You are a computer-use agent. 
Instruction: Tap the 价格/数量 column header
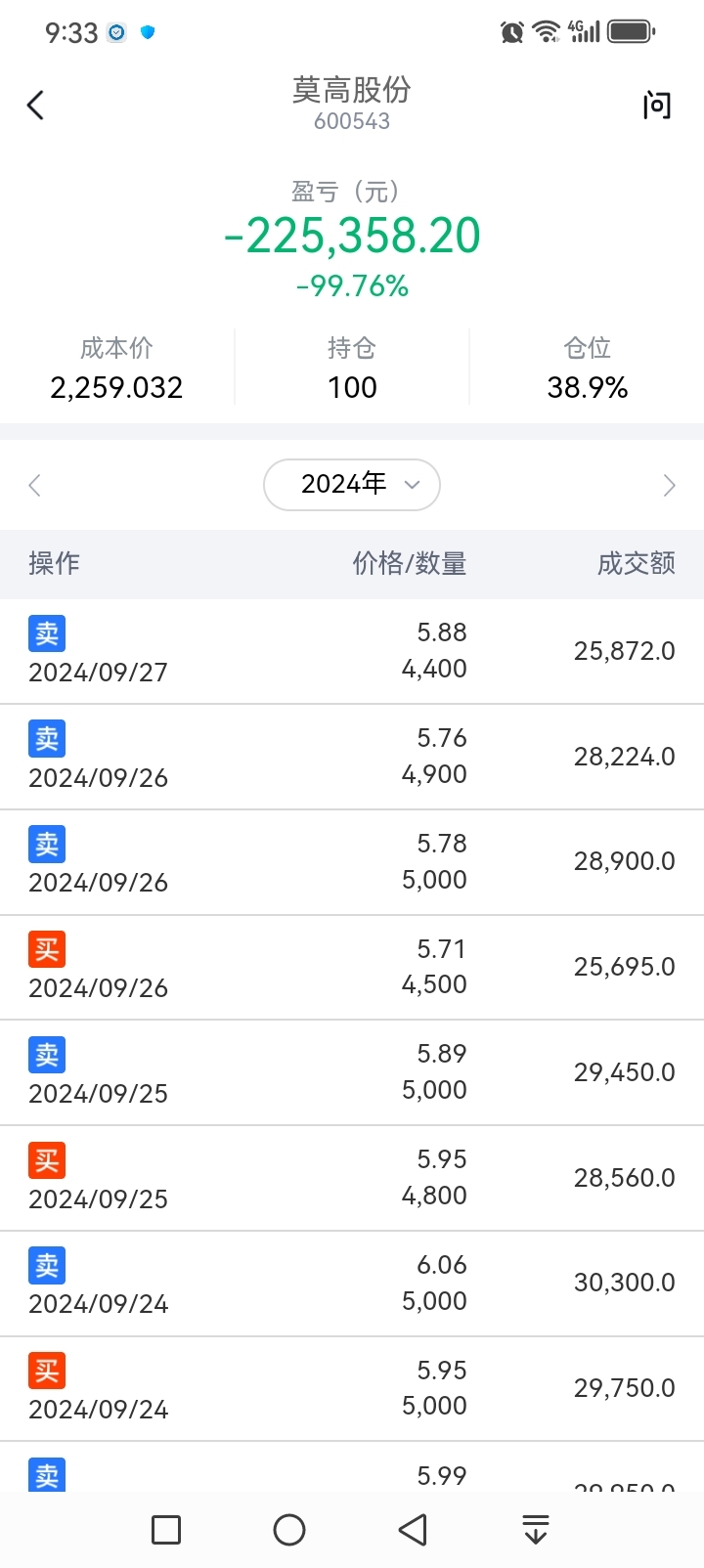(x=410, y=563)
